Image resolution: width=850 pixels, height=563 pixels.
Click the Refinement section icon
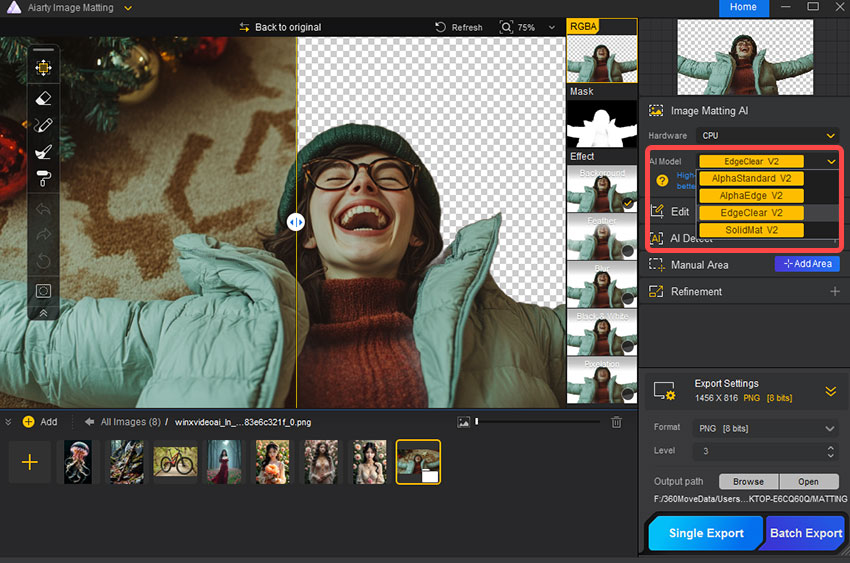(x=656, y=292)
